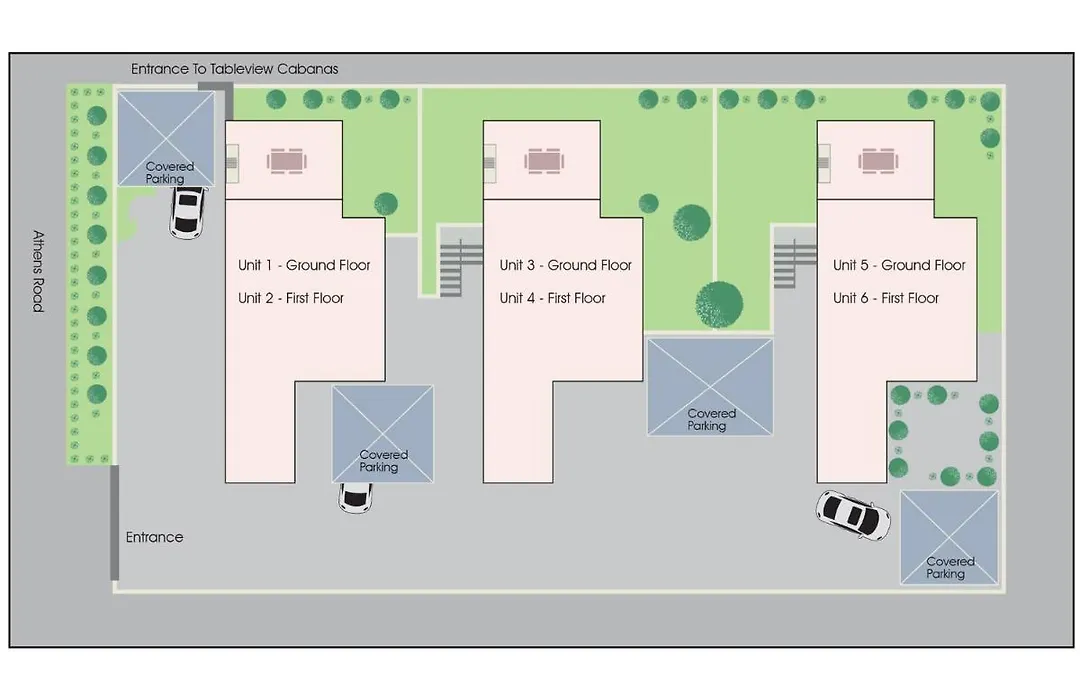Click the patio table in Unit 5 building

tap(878, 162)
